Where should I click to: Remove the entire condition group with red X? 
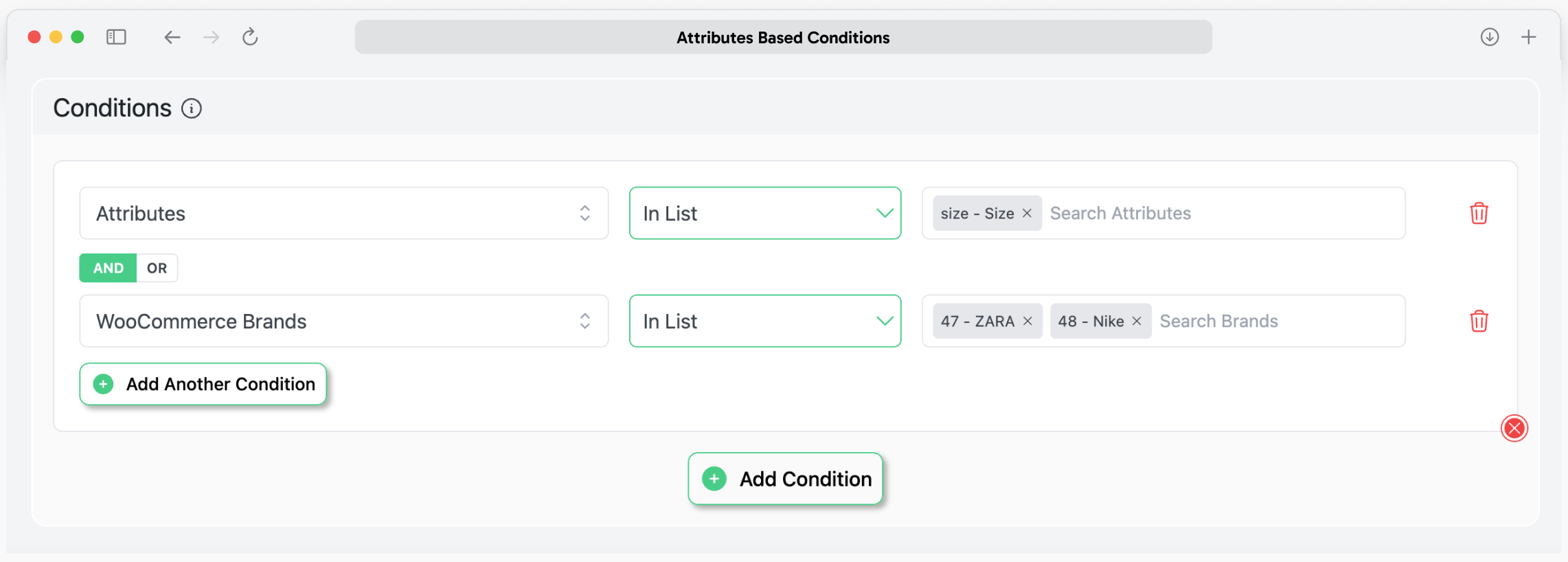click(x=1514, y=428)
